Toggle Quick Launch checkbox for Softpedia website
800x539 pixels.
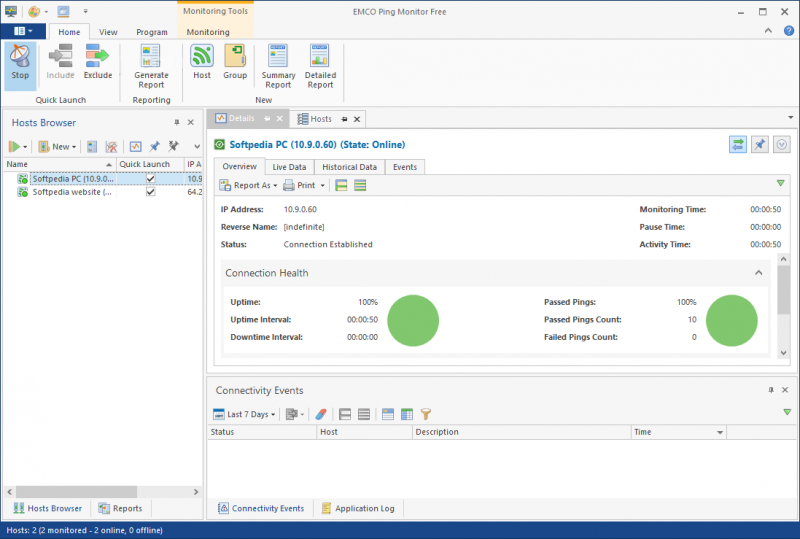[150, 192]
